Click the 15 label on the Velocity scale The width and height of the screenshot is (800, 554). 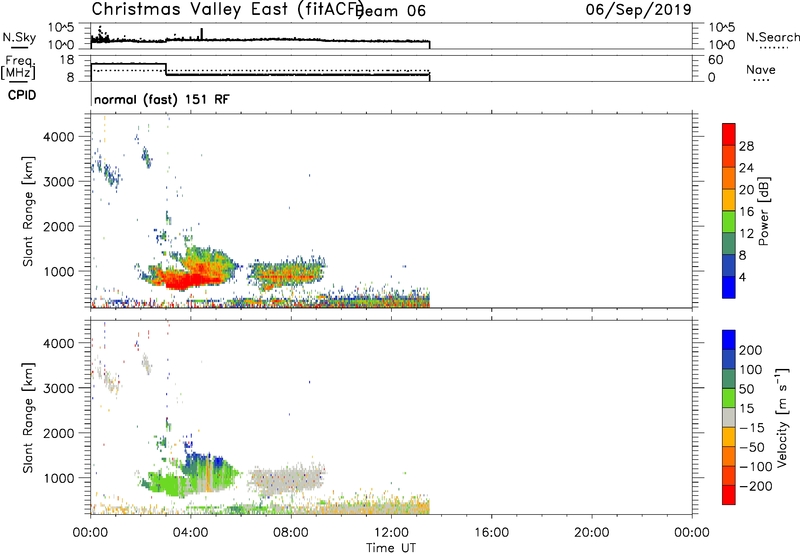click(x=747, y=408)
